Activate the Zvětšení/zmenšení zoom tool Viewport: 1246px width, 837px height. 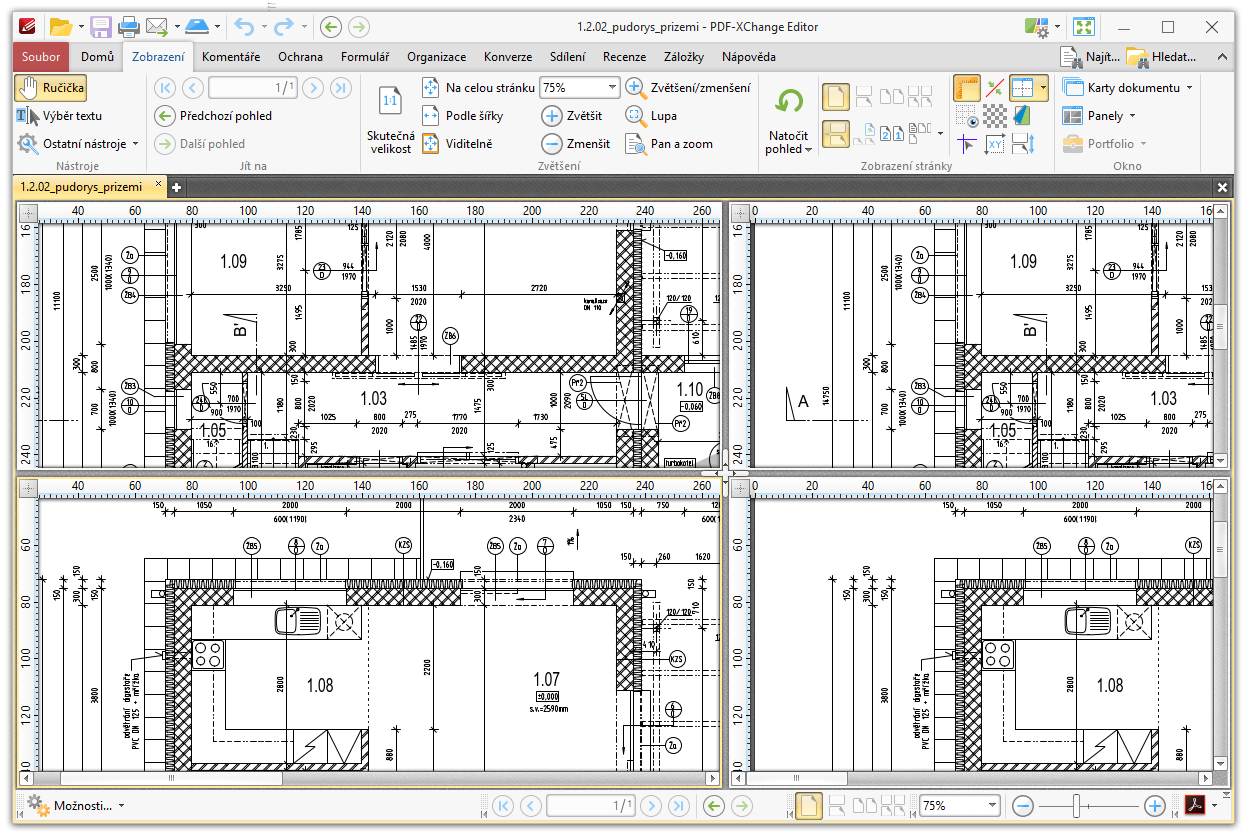688,88
